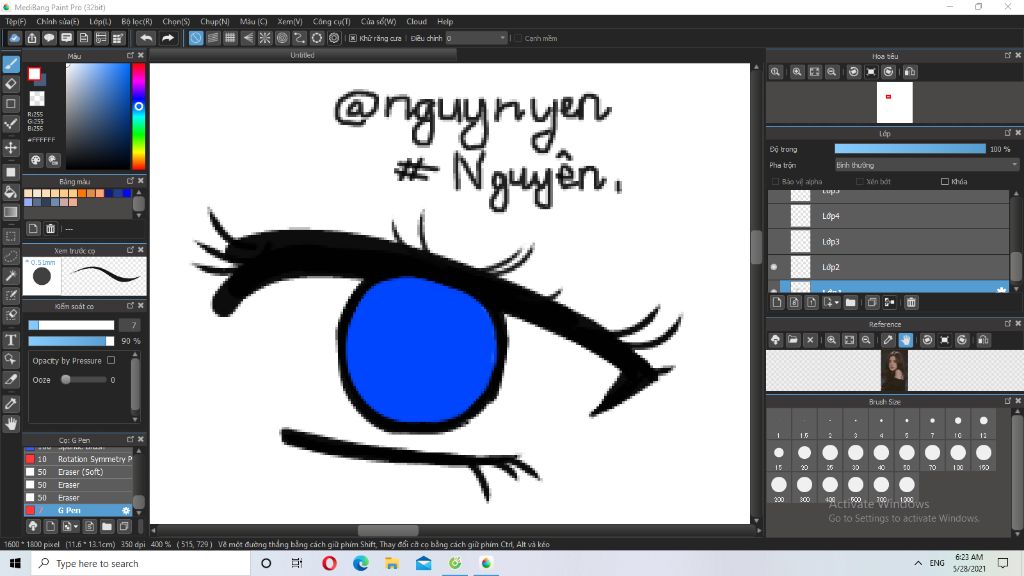Open a reference image via folder icon
Image resolution: width=1024 pixels, height=576 pixels.
(793, 340)
